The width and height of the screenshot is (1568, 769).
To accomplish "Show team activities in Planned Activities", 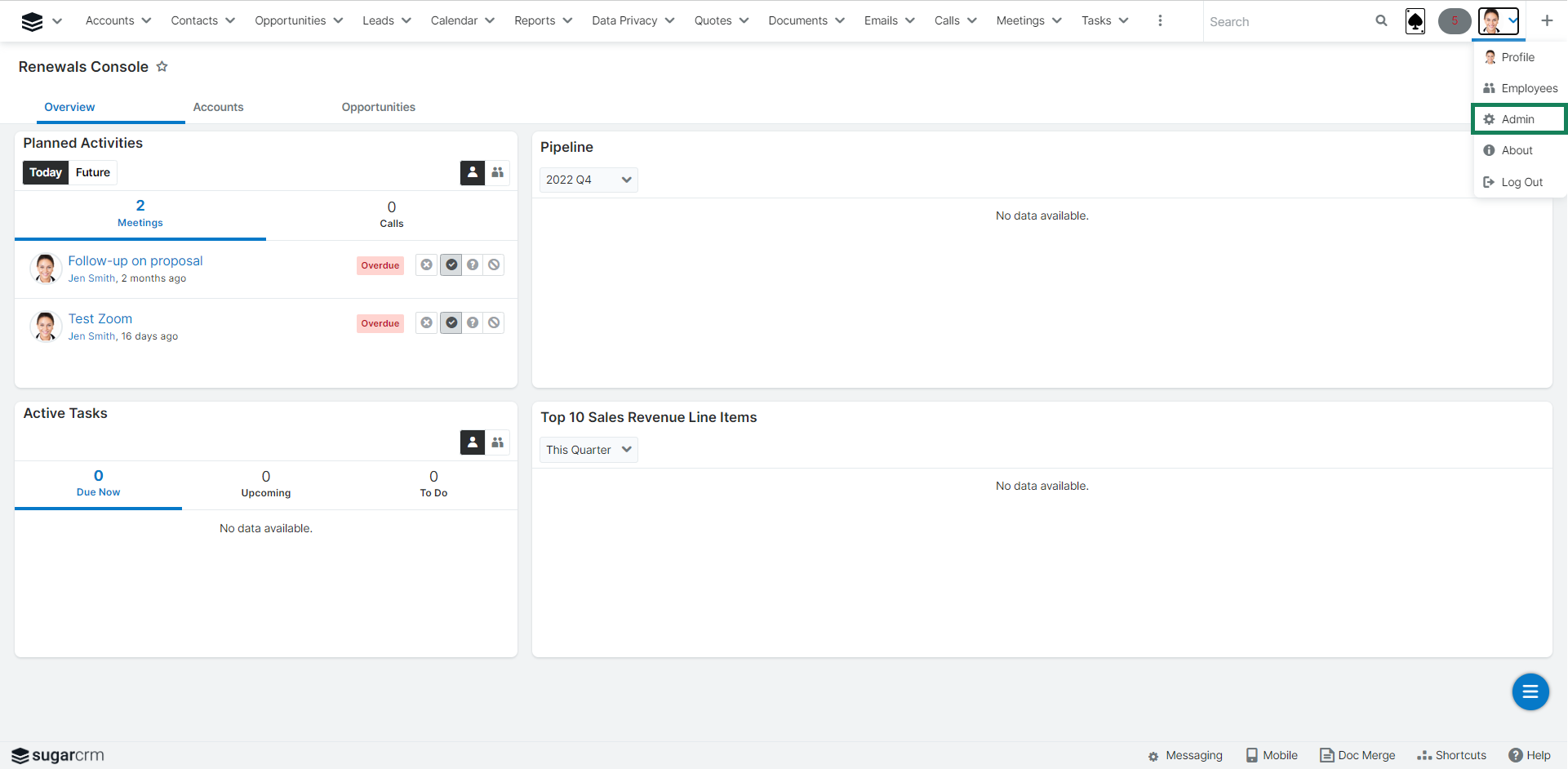I will pyautogui.click(x=497, y=172).
